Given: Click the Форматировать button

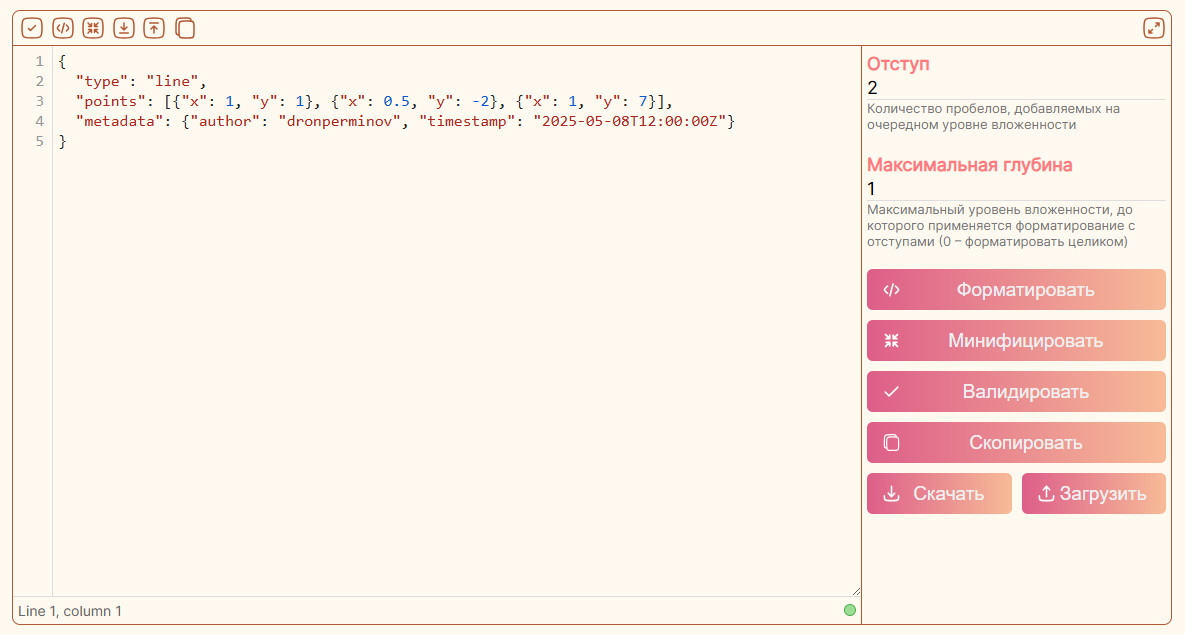Looking at the screenshot, I should 1016,290.
